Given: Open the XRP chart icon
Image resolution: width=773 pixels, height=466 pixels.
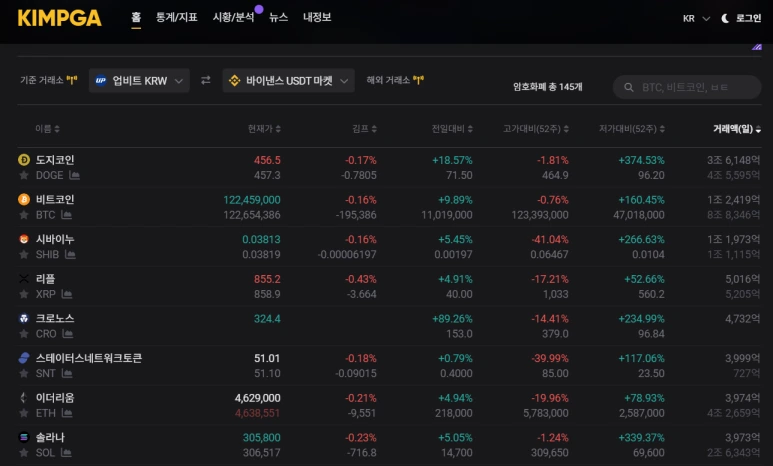Looking at the screenshot, I should coord(67,294).
